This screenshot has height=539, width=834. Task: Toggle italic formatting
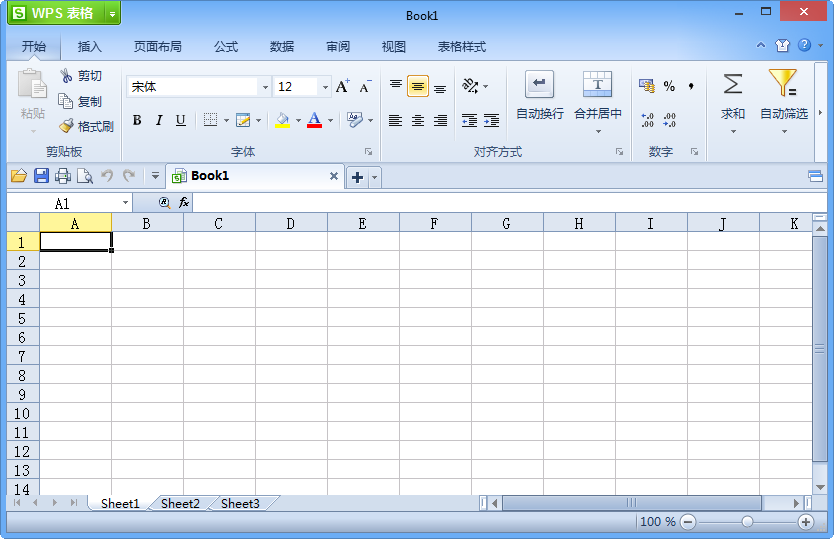[159, 120]
